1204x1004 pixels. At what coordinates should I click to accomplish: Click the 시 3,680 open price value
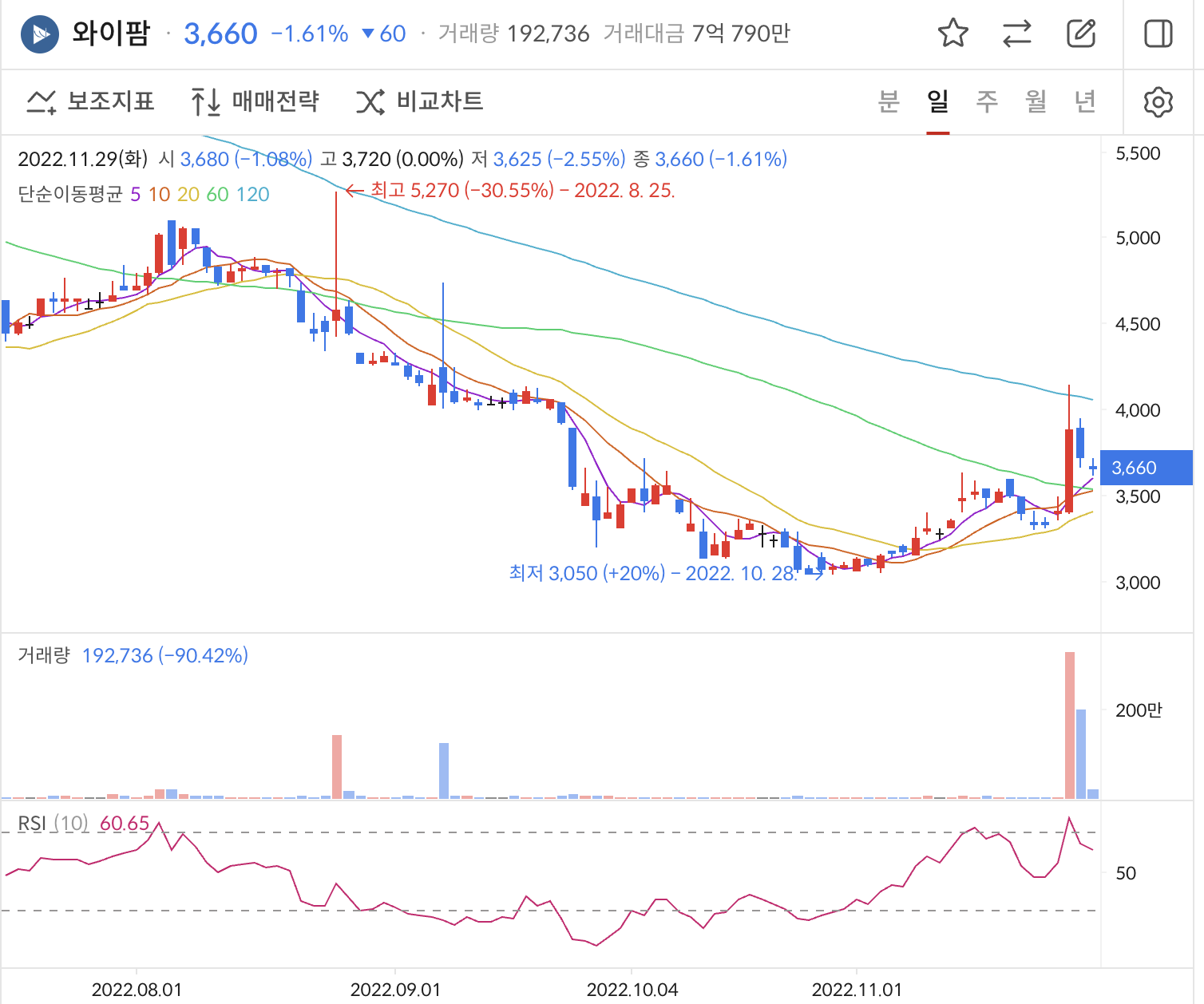[236, 159]
